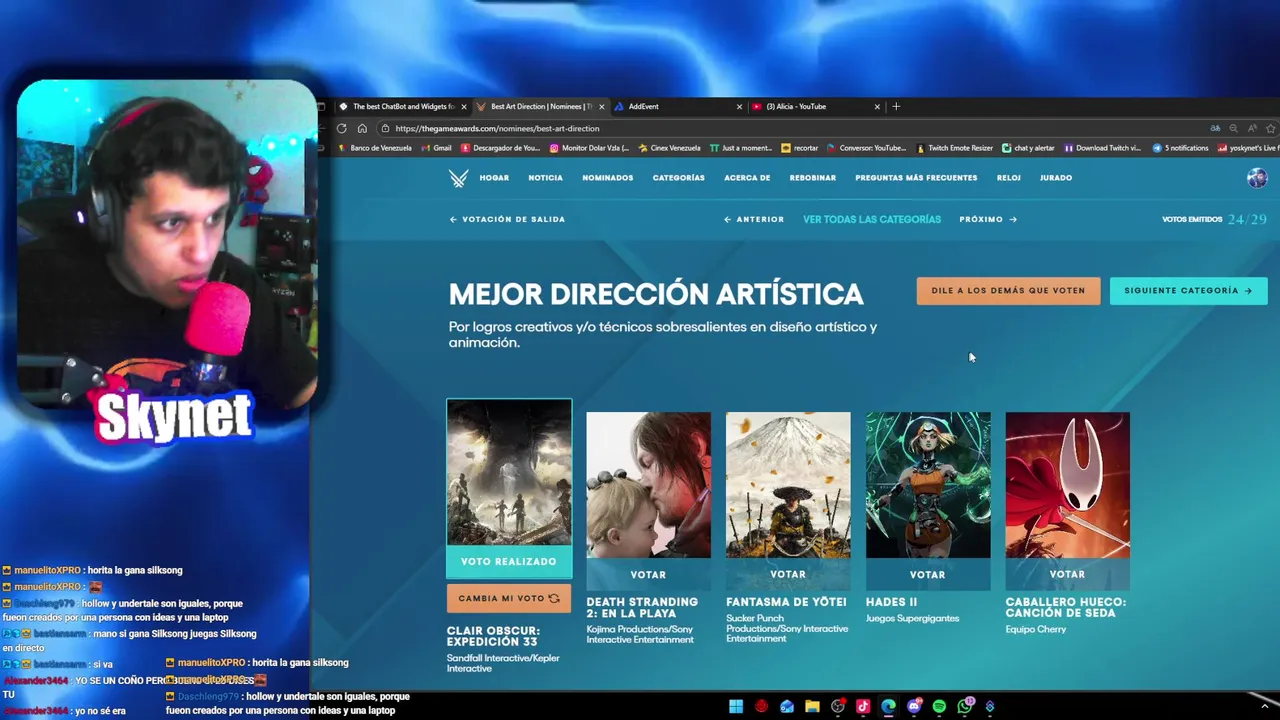The image size is (1280, 720).
Task: Click Hades II cover image
Action: click(928, 485)
